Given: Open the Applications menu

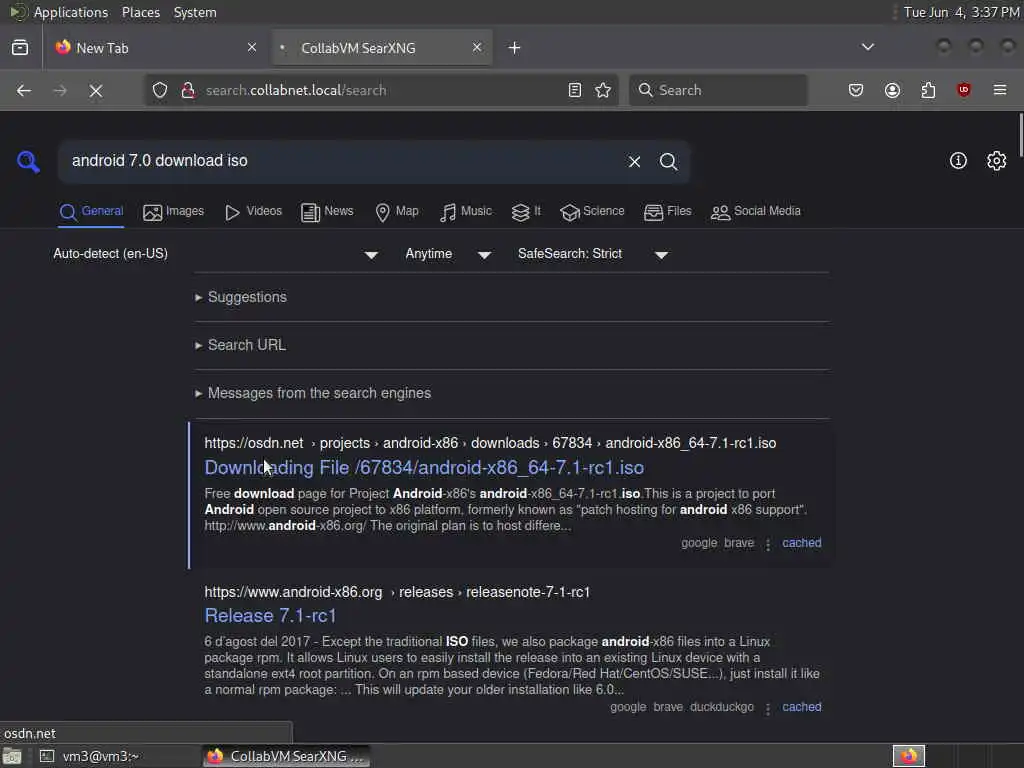Looking at the screenshot, I should (71, 12).
